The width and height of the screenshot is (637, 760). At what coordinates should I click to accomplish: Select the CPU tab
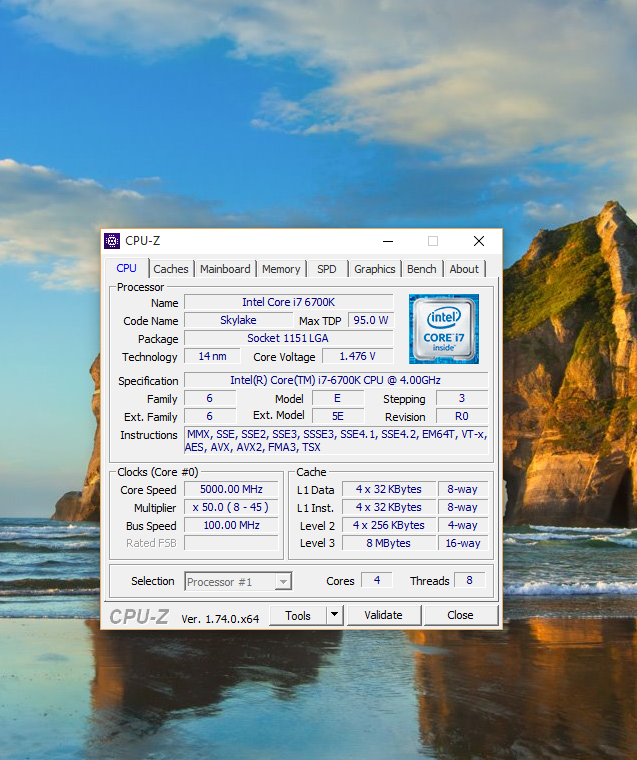click(x=127, y=268)
